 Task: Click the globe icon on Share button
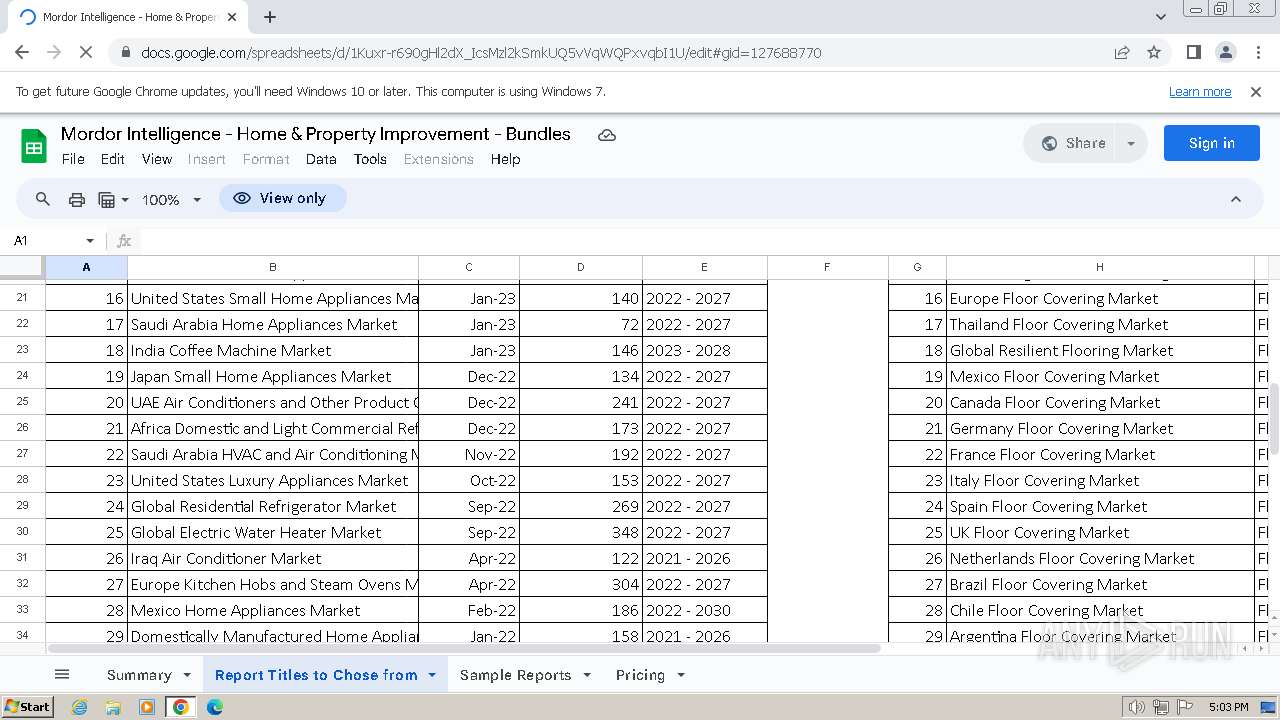(1049, 143)
